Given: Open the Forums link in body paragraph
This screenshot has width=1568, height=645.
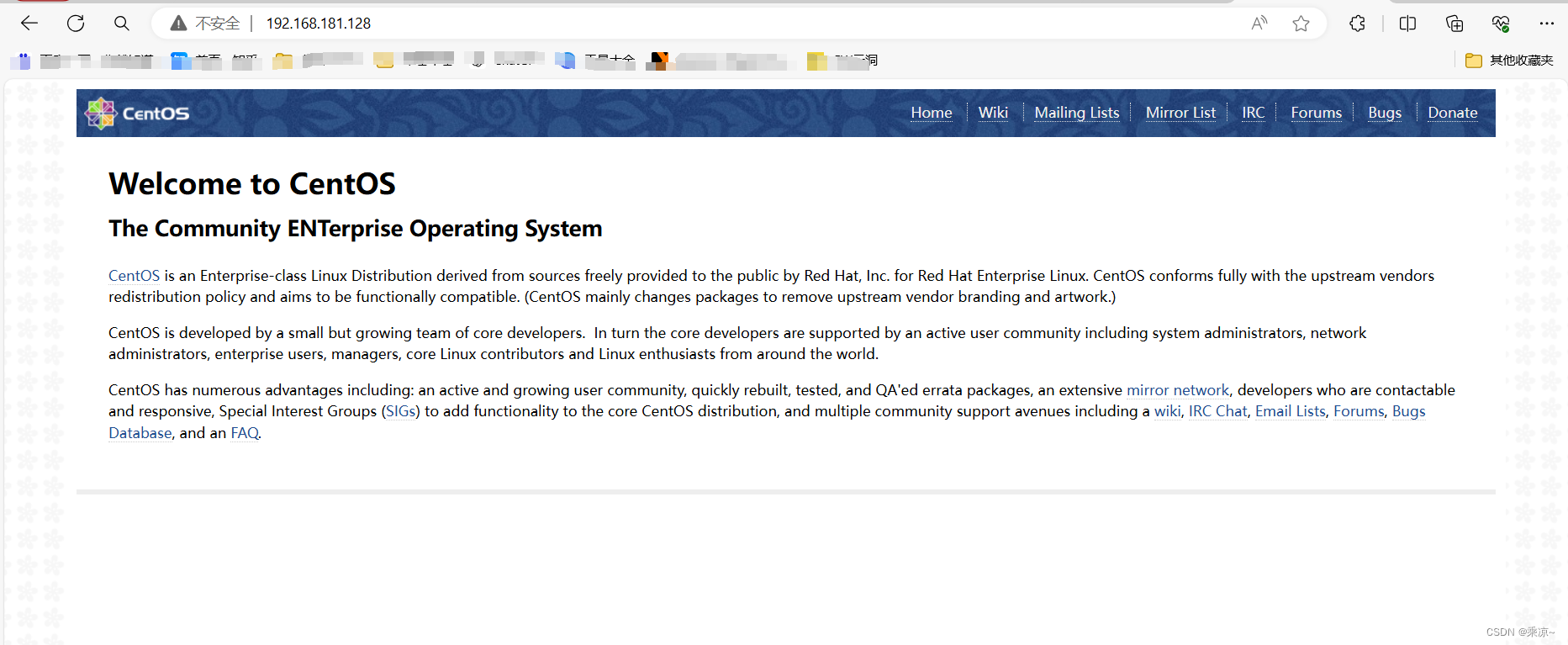Looking at the screenshot, I should point(1359,411).
